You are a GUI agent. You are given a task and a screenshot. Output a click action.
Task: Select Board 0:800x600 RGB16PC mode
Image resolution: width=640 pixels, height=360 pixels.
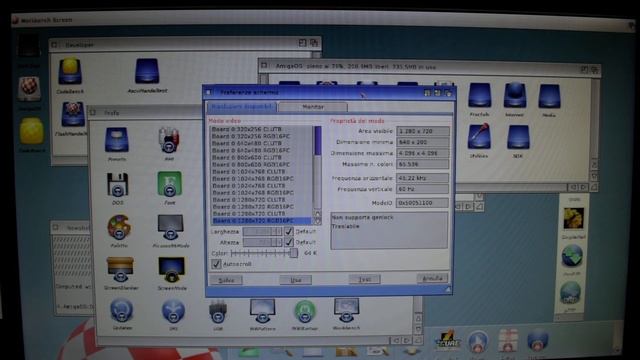pyautogui.click(x=261, y=164)
